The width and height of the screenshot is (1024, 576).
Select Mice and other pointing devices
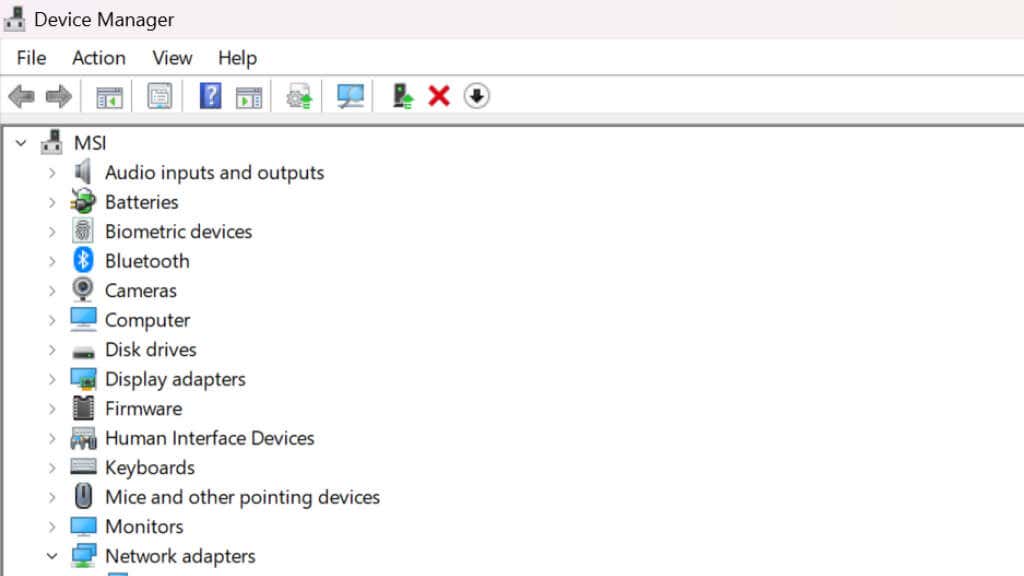tap(242, 497)
